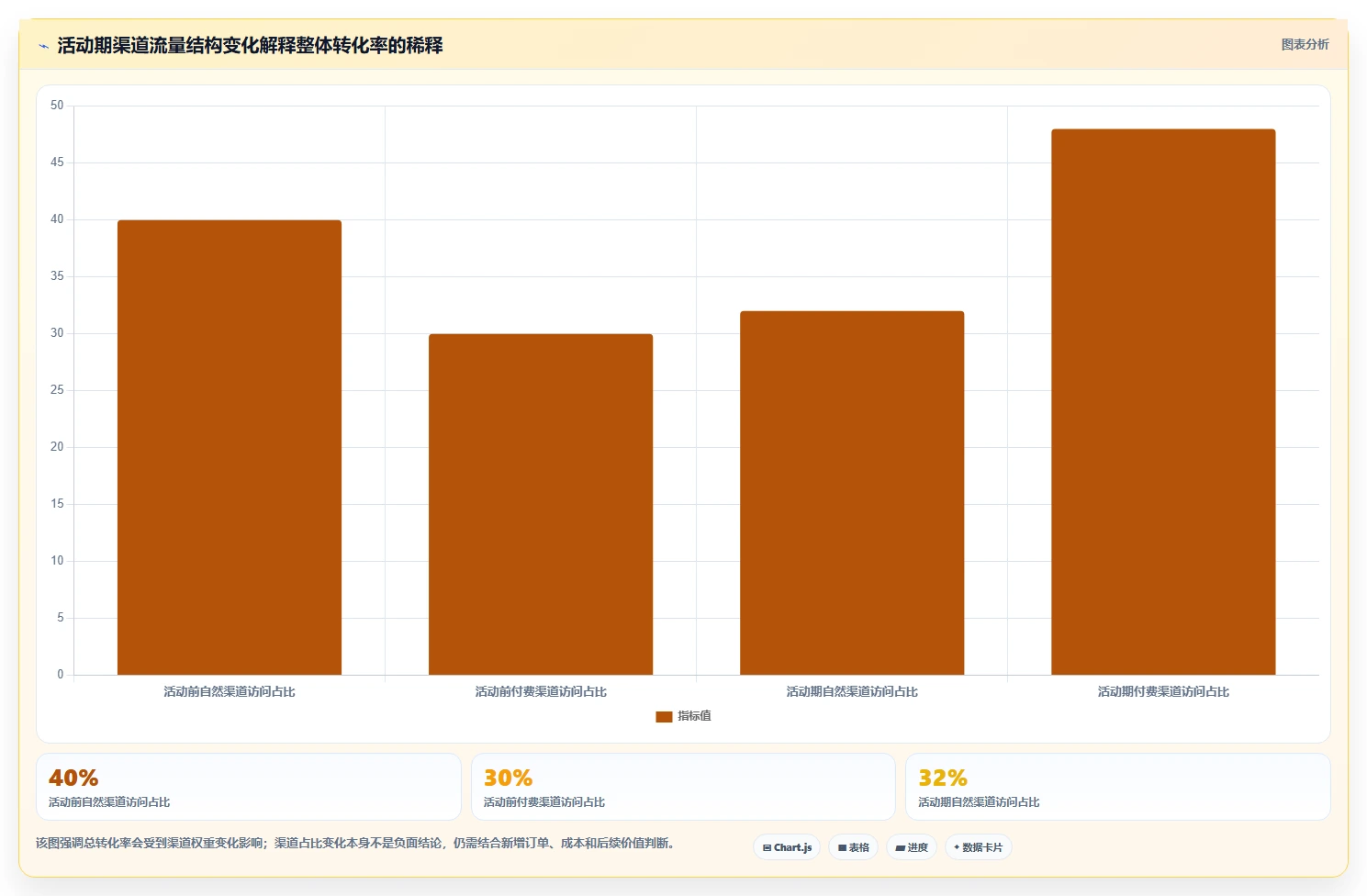Screen dimensions: 1367x896
Task: Select the 活动期自然渠道访问占比 bar
Action: [x=852, y=493]
